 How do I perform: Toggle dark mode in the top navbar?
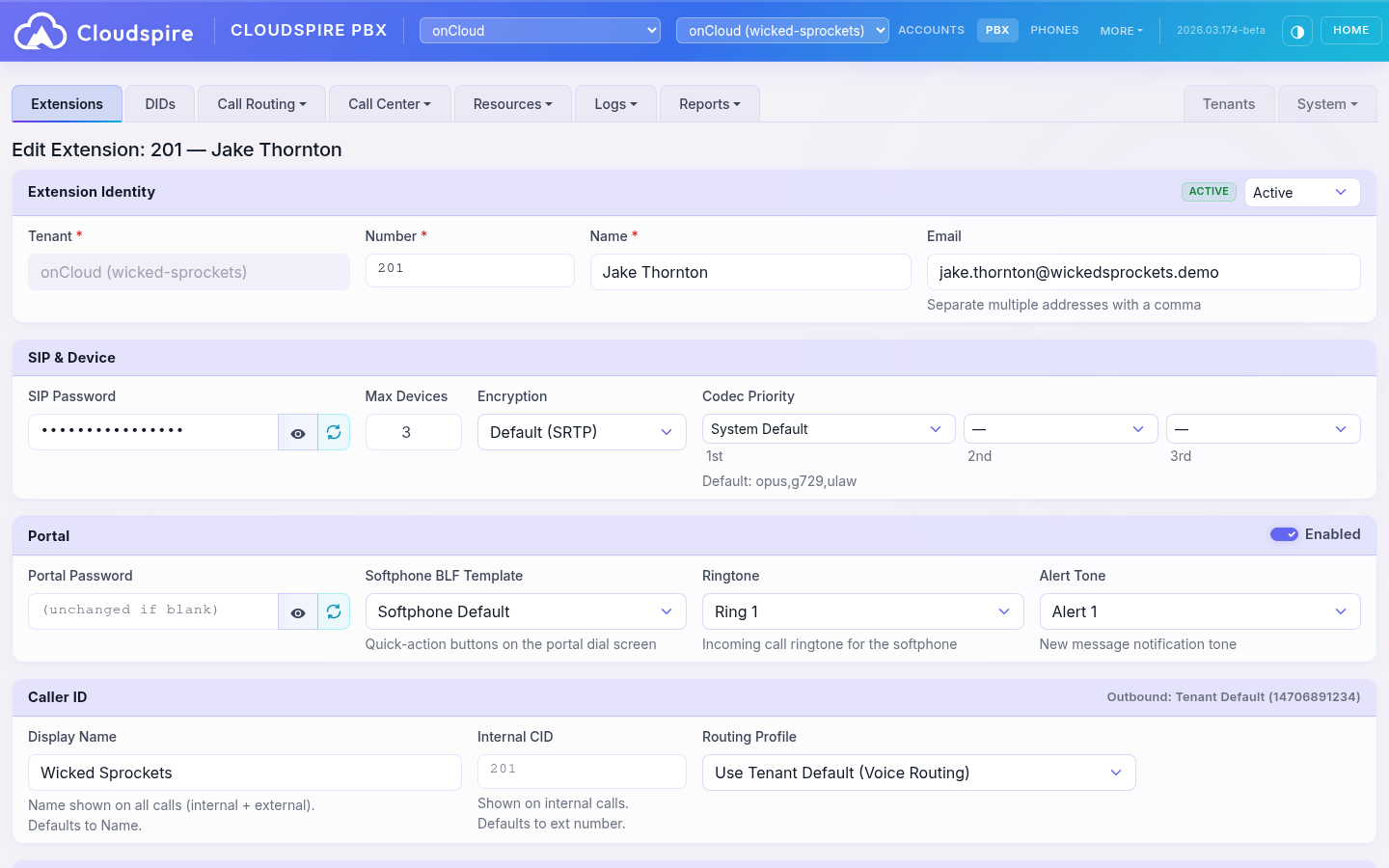point(1297,30)
